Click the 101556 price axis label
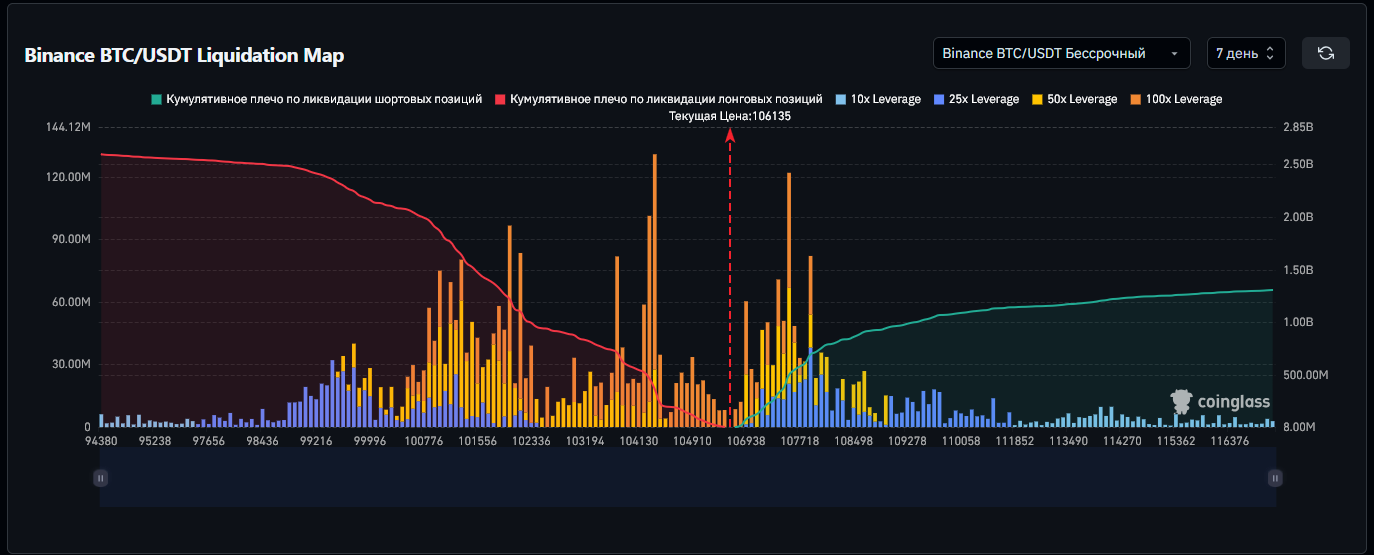Screen dimensions: 1374x555 point(477,441)
